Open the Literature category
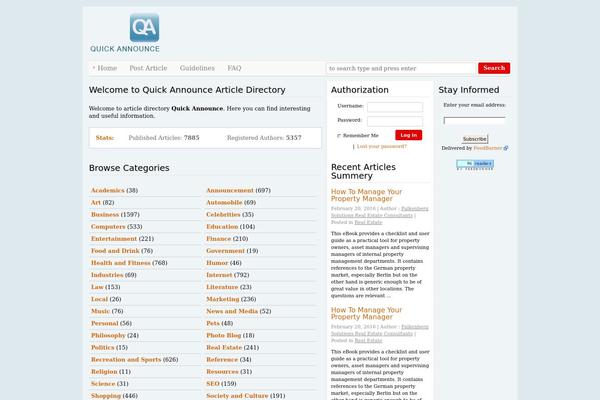This screenshot has width=600, height=400. pyautogui.click(x=222, y=287)
